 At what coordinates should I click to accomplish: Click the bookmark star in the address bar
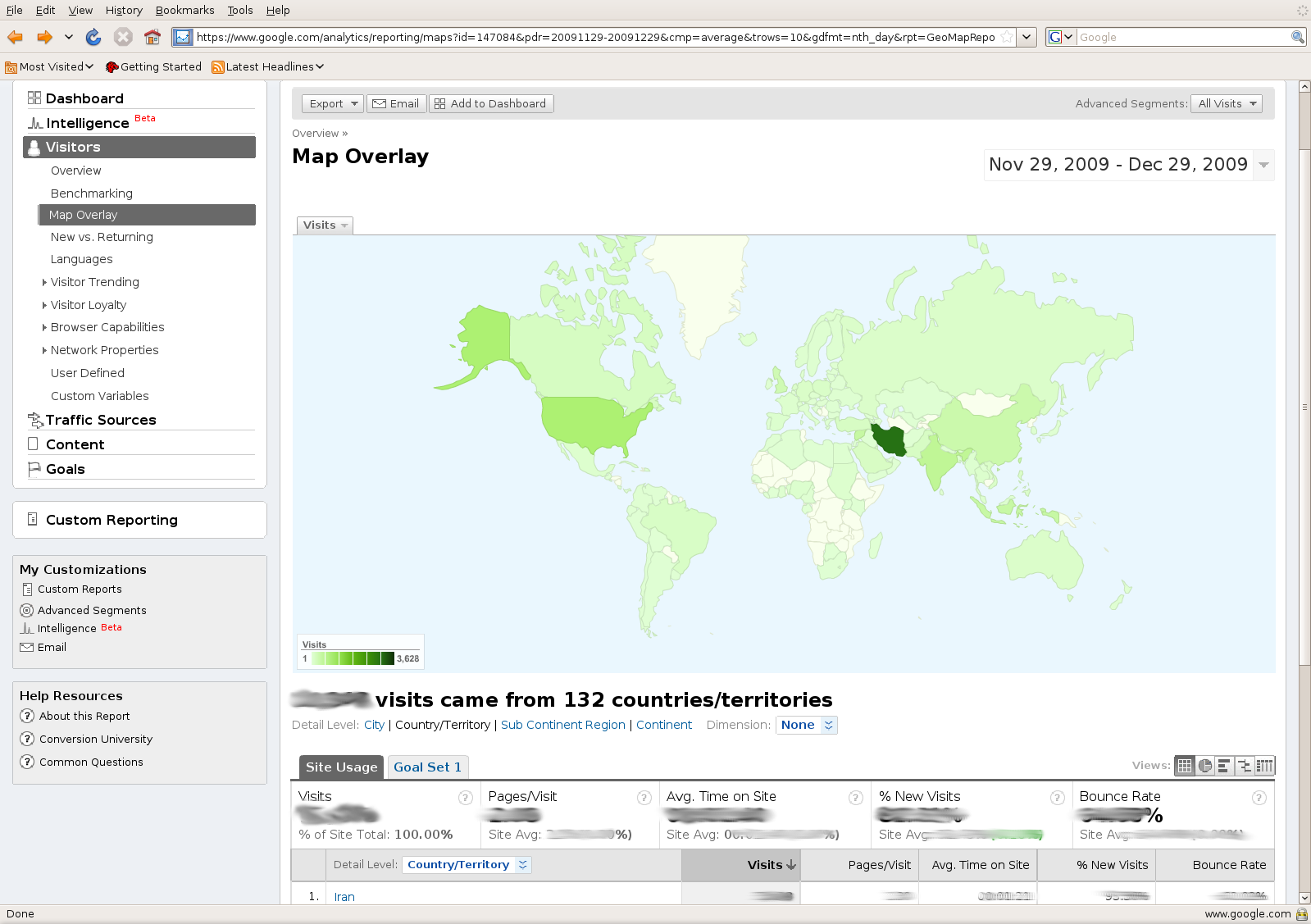[x=1007, y=37]
